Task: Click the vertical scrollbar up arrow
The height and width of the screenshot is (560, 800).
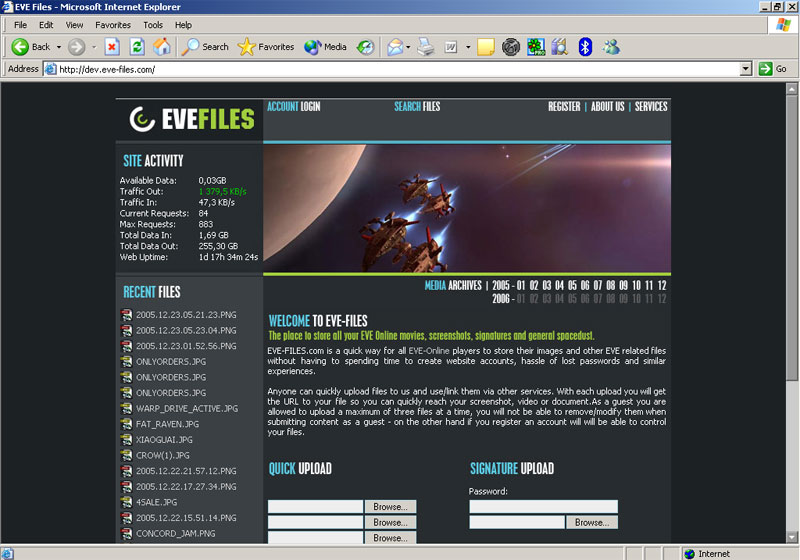Action: pos(791,89)
